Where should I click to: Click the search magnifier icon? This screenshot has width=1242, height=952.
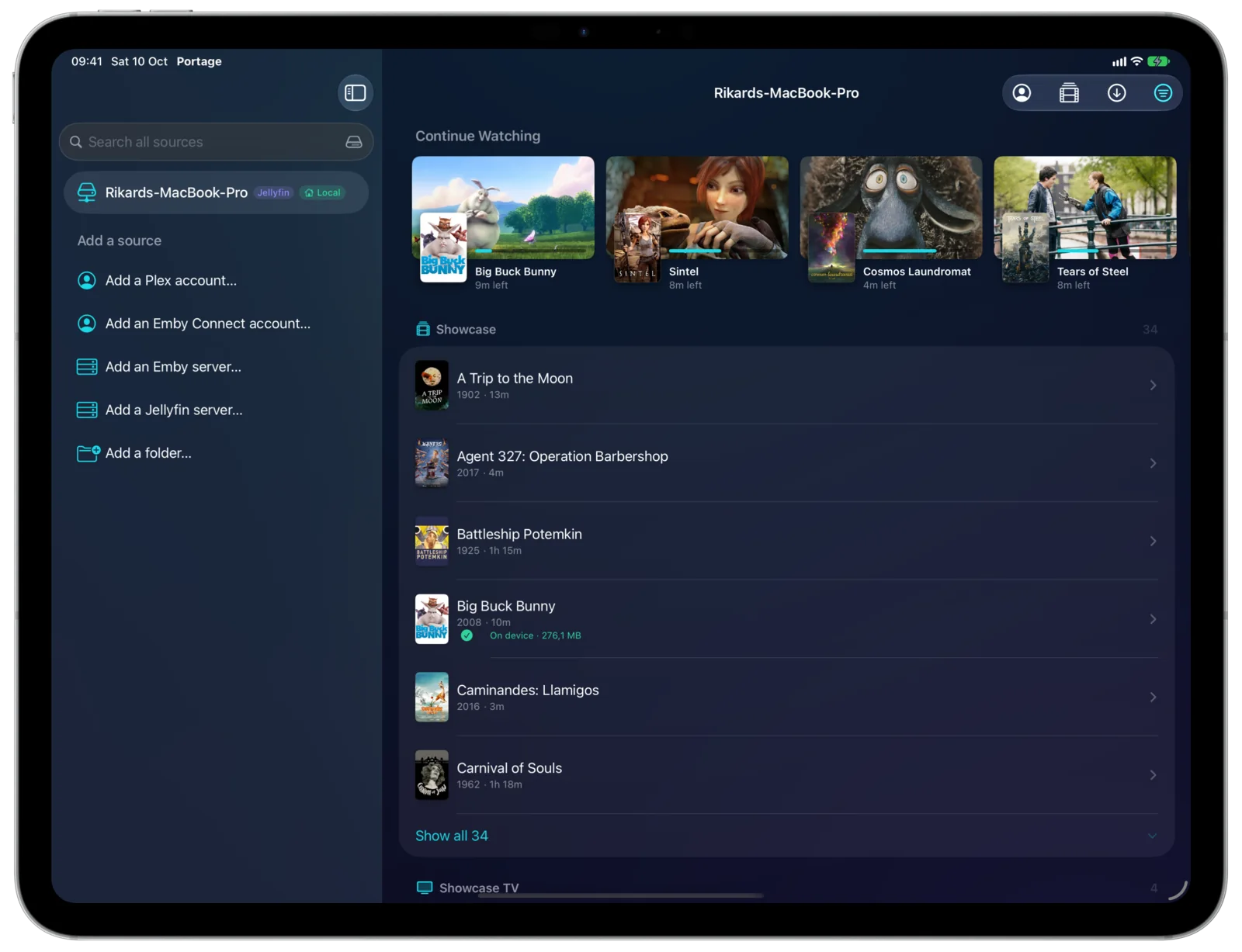click(x=76, y=142)
